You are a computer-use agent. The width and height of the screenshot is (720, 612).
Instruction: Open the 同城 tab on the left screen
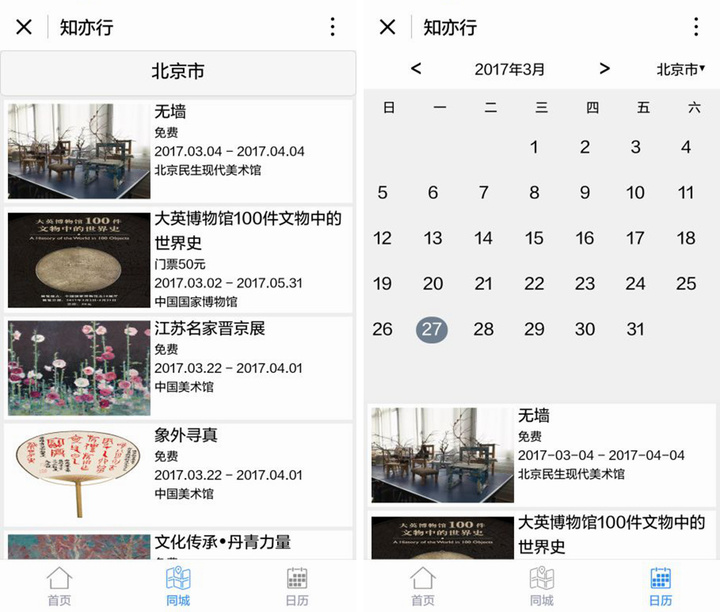coord(178,586)
